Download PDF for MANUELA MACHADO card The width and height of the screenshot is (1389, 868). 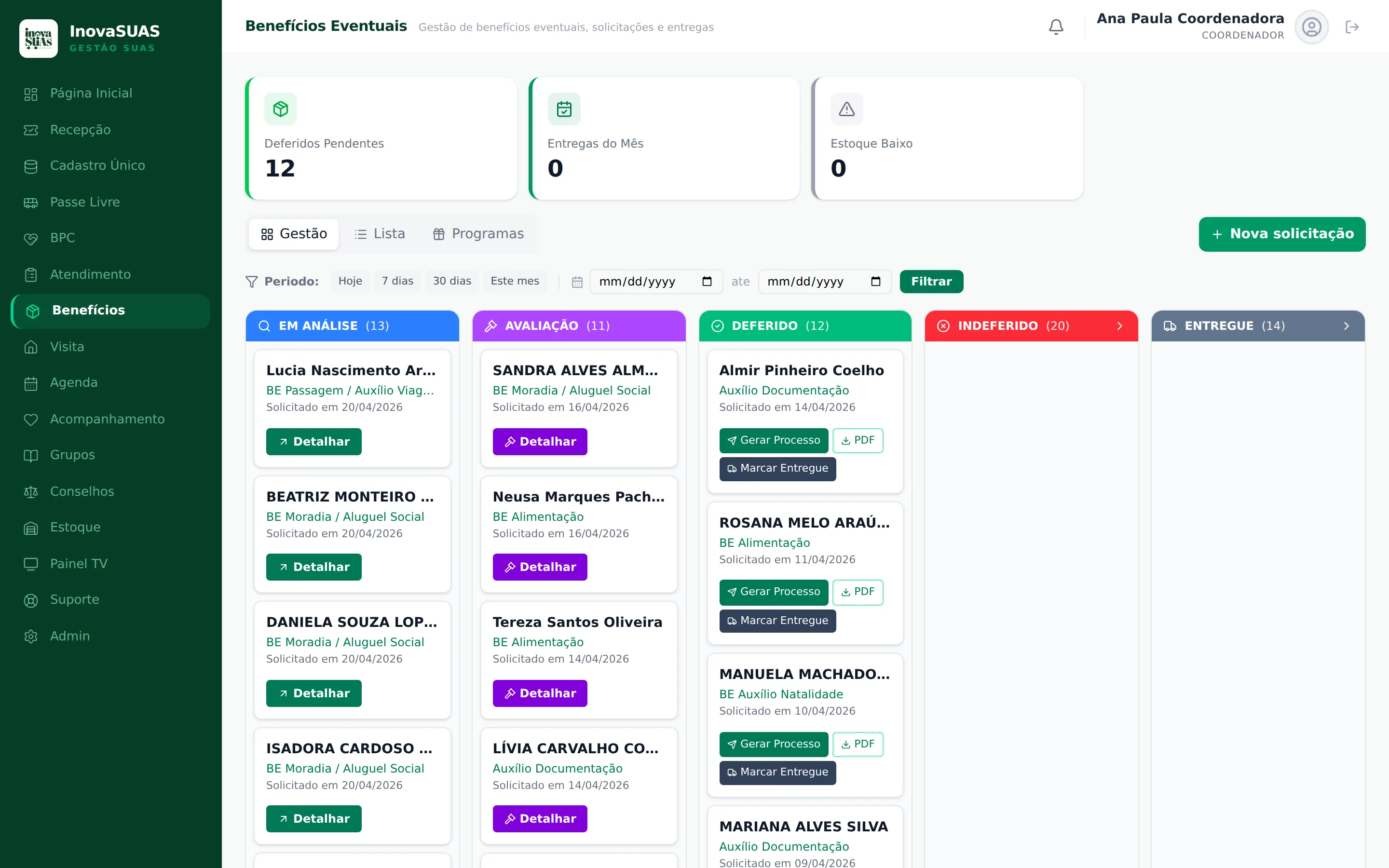(858, 745)
